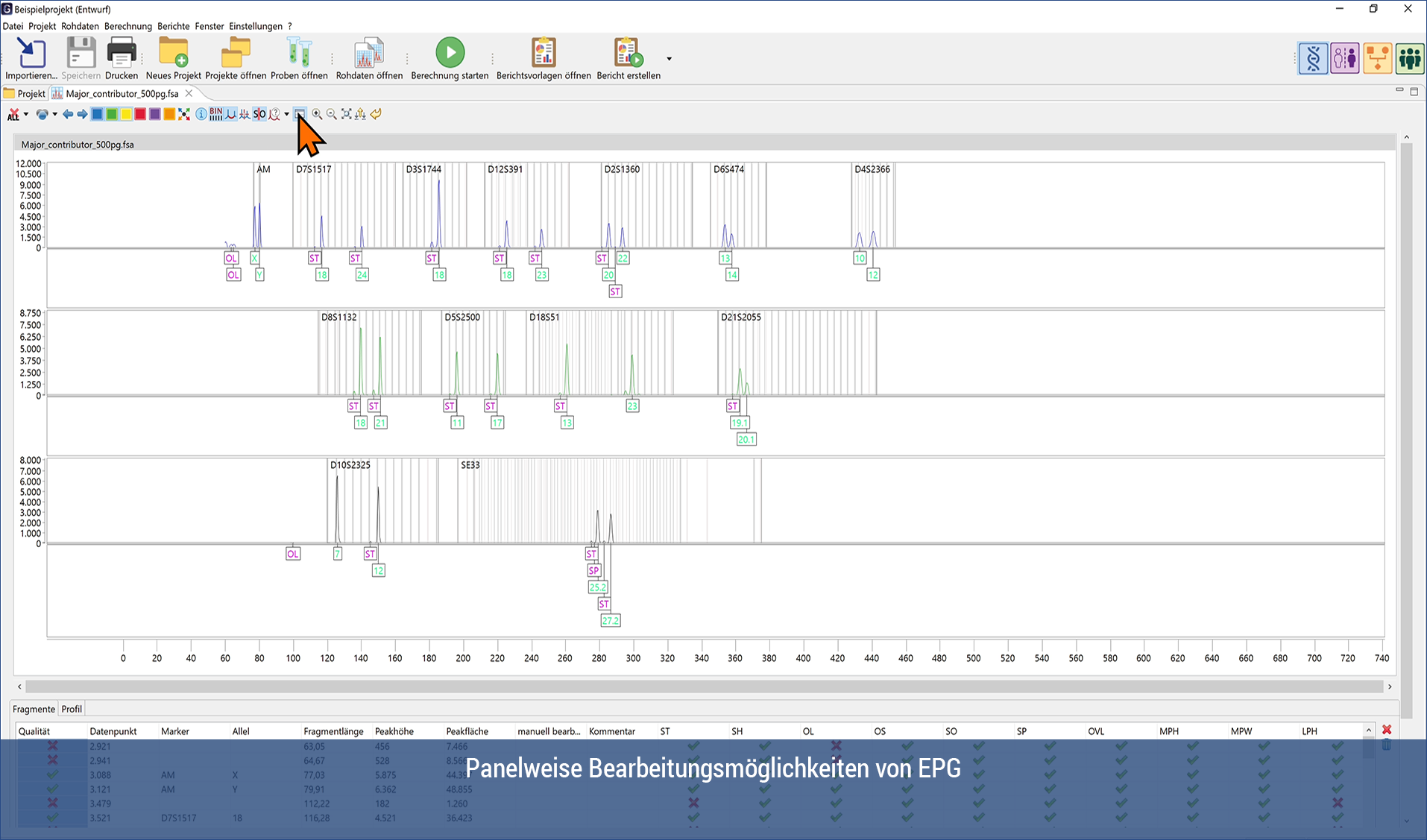Start calculation with Berechnung starten
The image size is (1427, 840).
click(450, 53)
